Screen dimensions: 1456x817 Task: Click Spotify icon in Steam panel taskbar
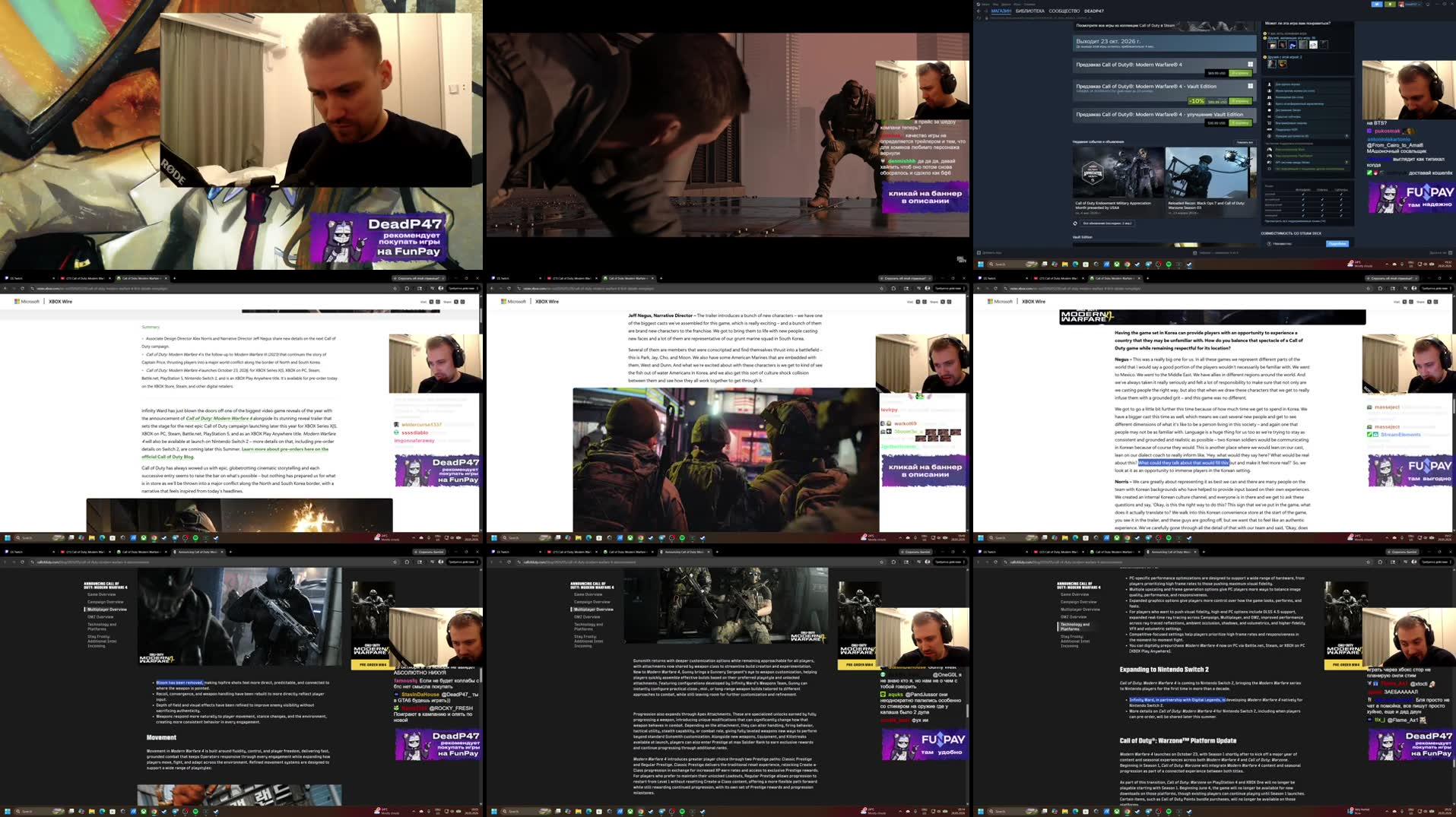click(1169, 264)
